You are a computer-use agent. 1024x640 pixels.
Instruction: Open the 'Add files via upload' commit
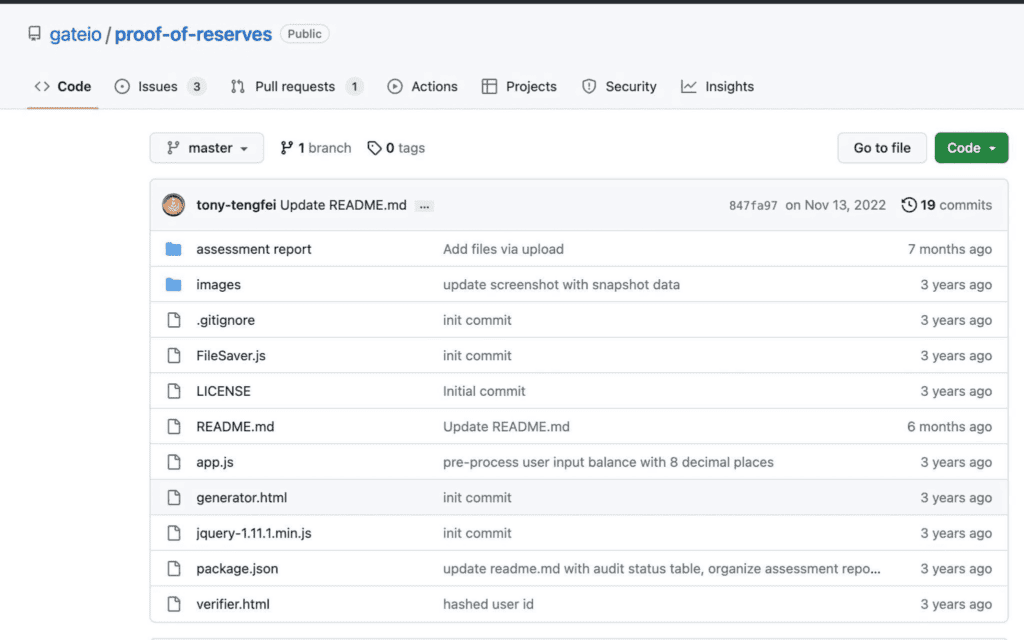[x=503, y=249]
